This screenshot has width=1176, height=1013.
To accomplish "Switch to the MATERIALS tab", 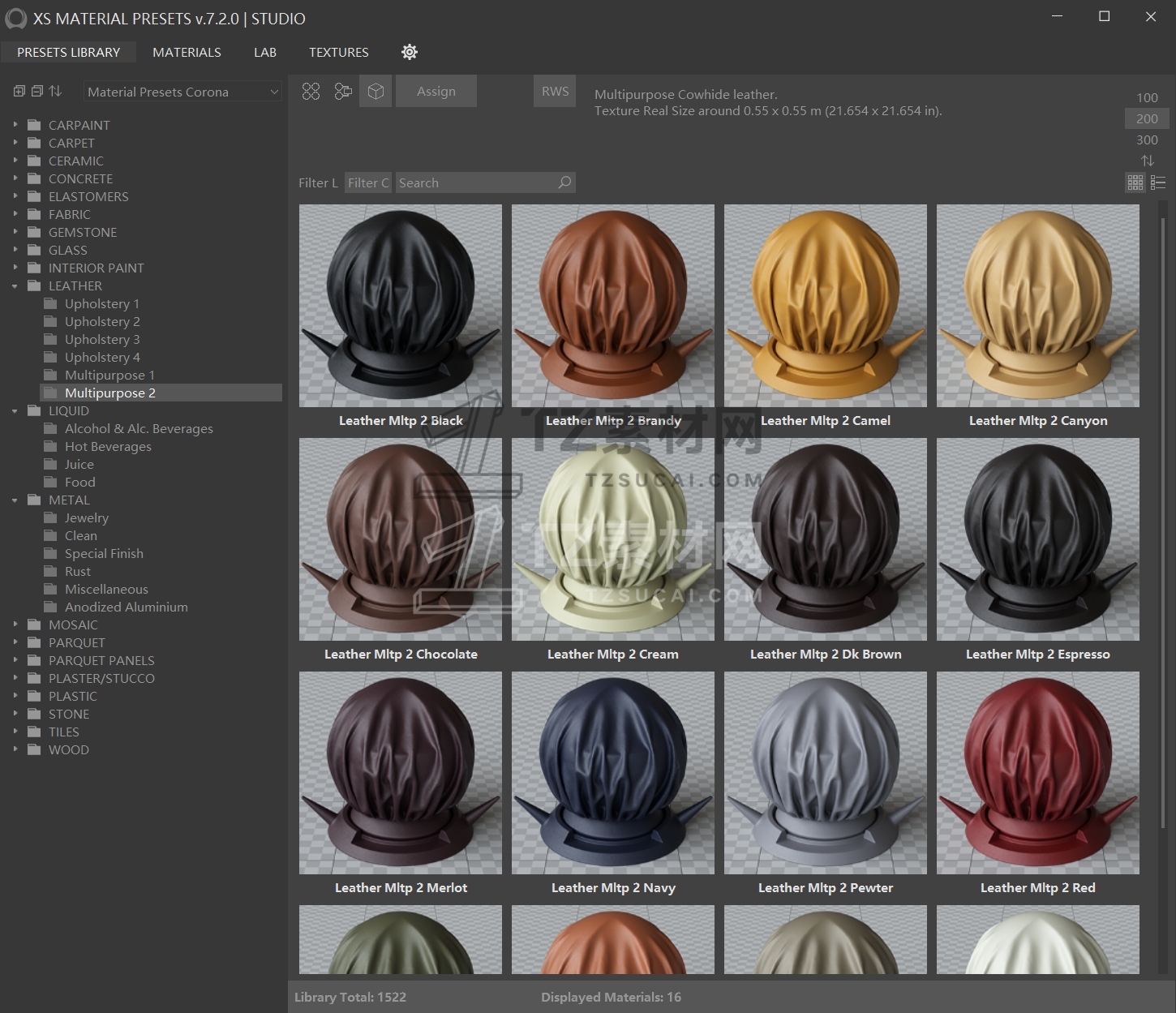I will [187, 52].
